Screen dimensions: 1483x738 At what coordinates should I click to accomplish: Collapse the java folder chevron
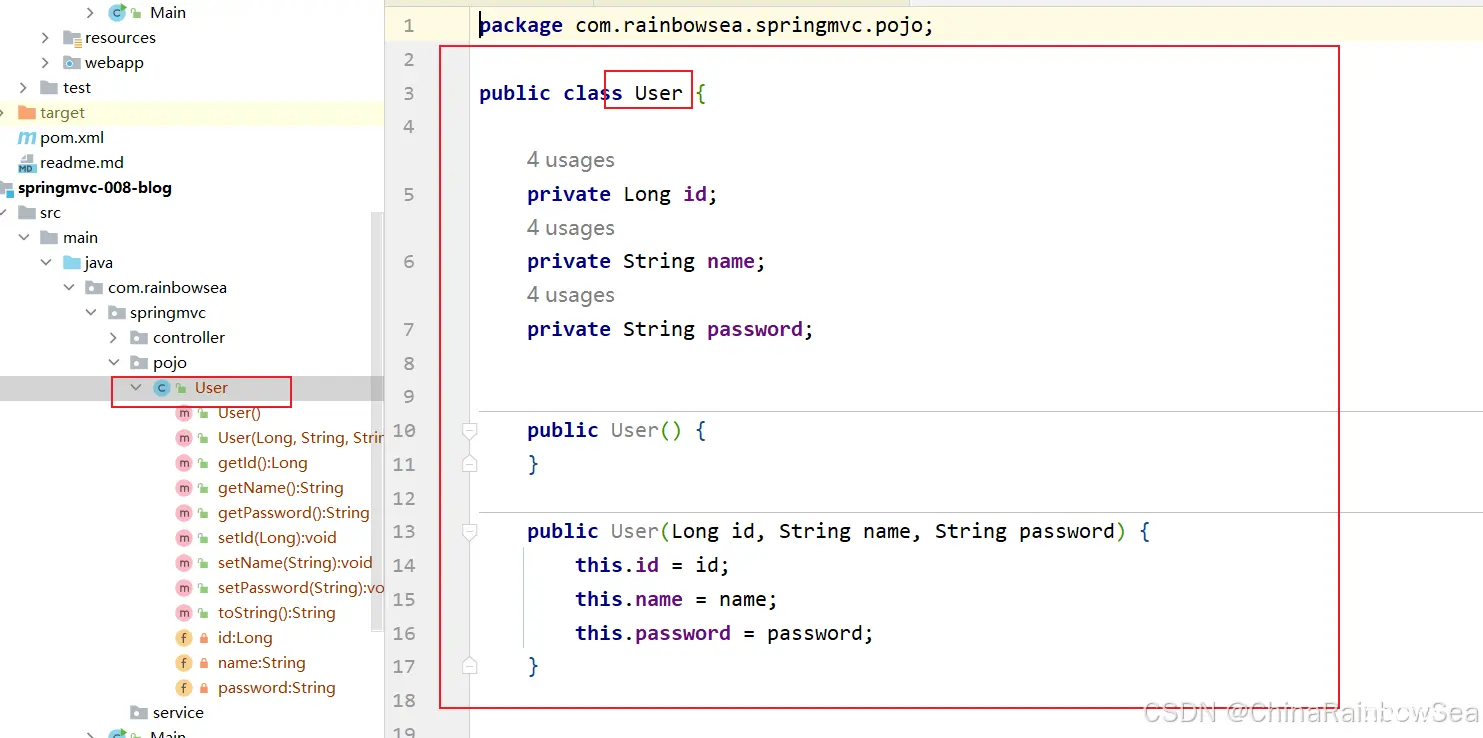tap(46, 263)
